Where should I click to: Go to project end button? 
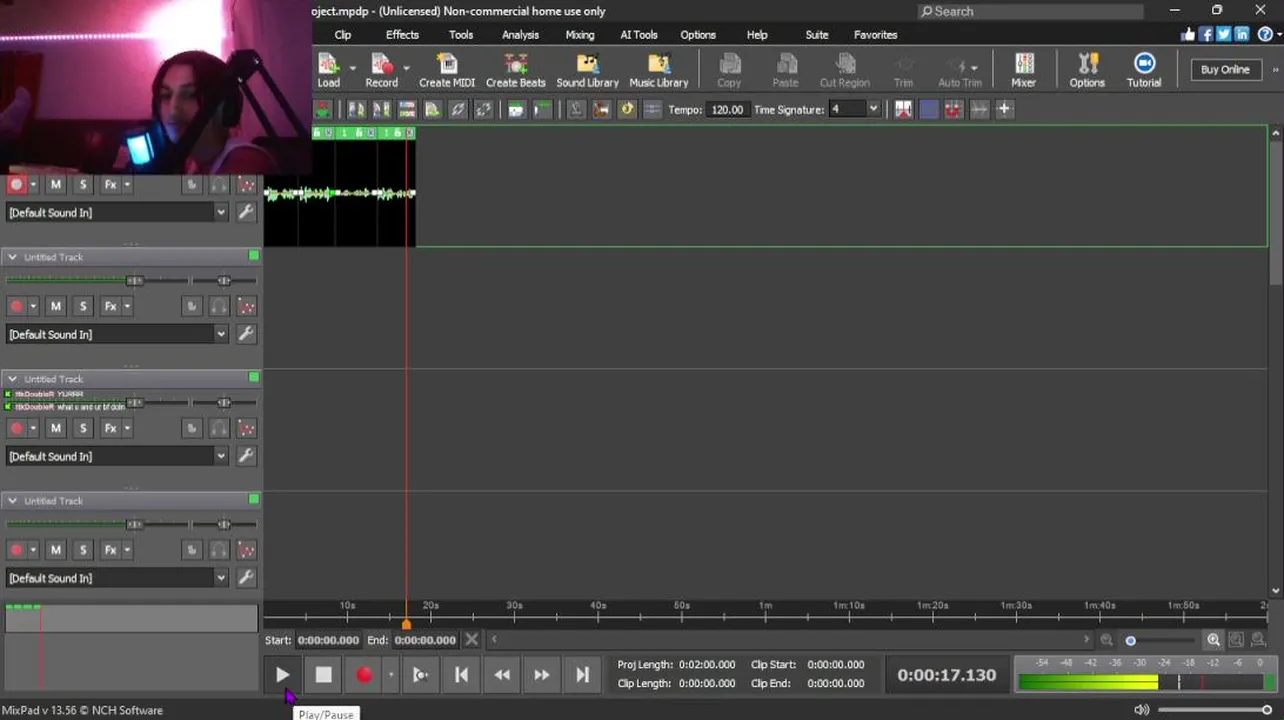(582, 675)
